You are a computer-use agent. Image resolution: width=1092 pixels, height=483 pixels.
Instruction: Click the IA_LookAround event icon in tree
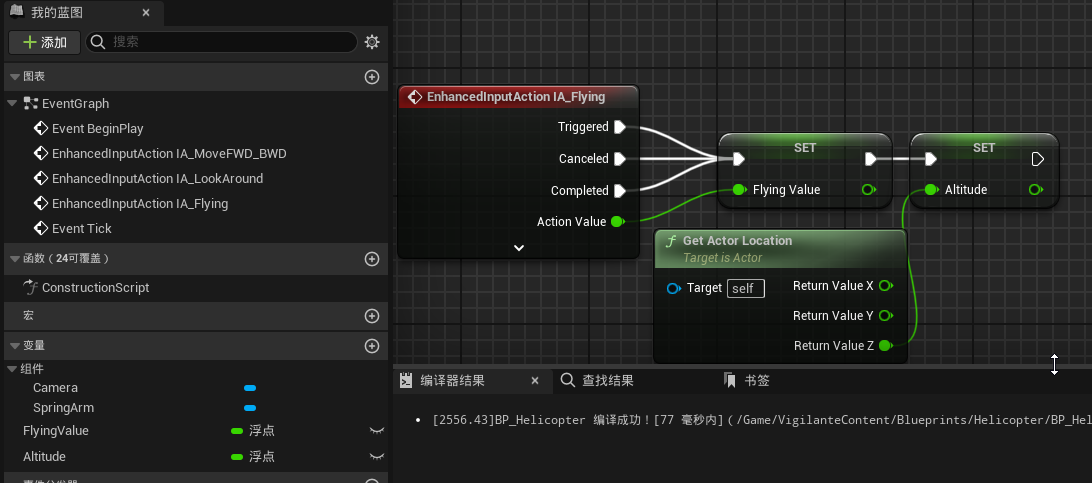point(41,179)
